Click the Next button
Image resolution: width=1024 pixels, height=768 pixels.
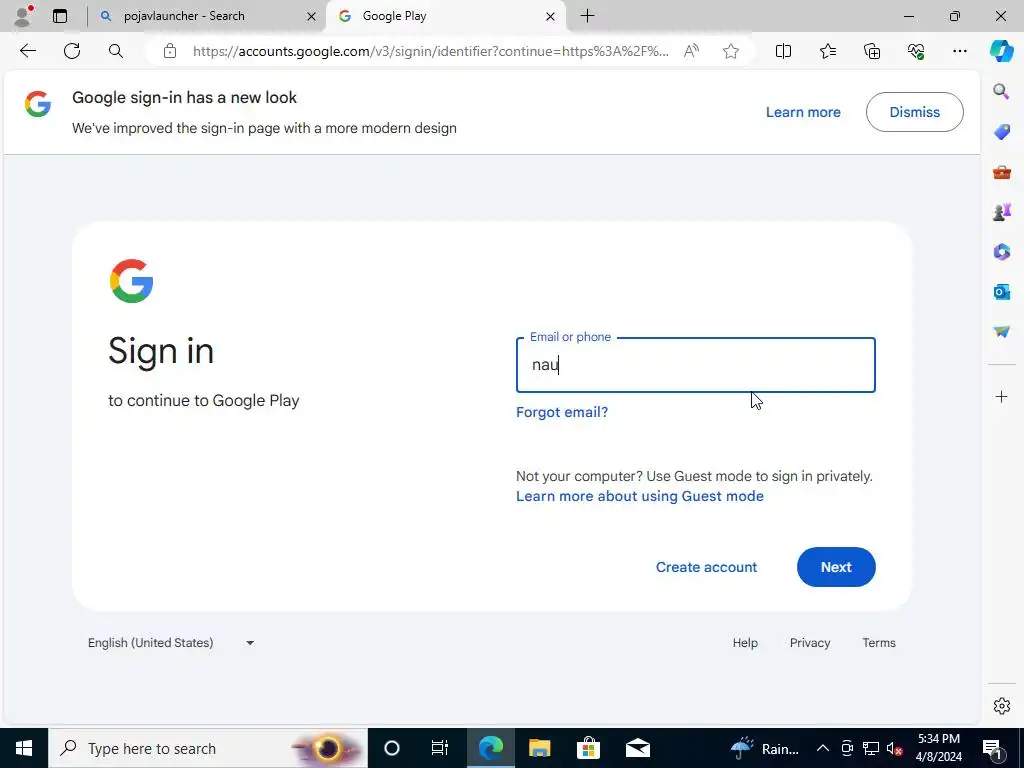pos(836,567)
